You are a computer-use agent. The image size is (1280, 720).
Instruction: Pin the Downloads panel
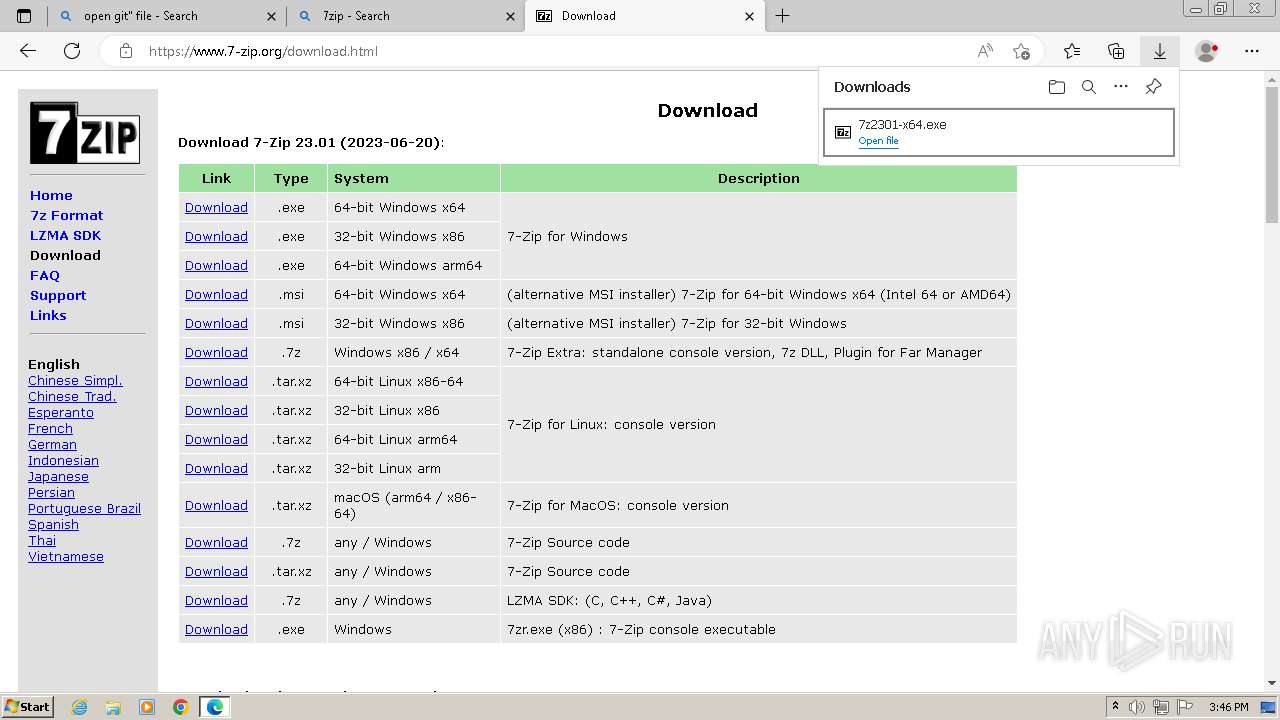pyautogui.click(x=1153, y=87)
